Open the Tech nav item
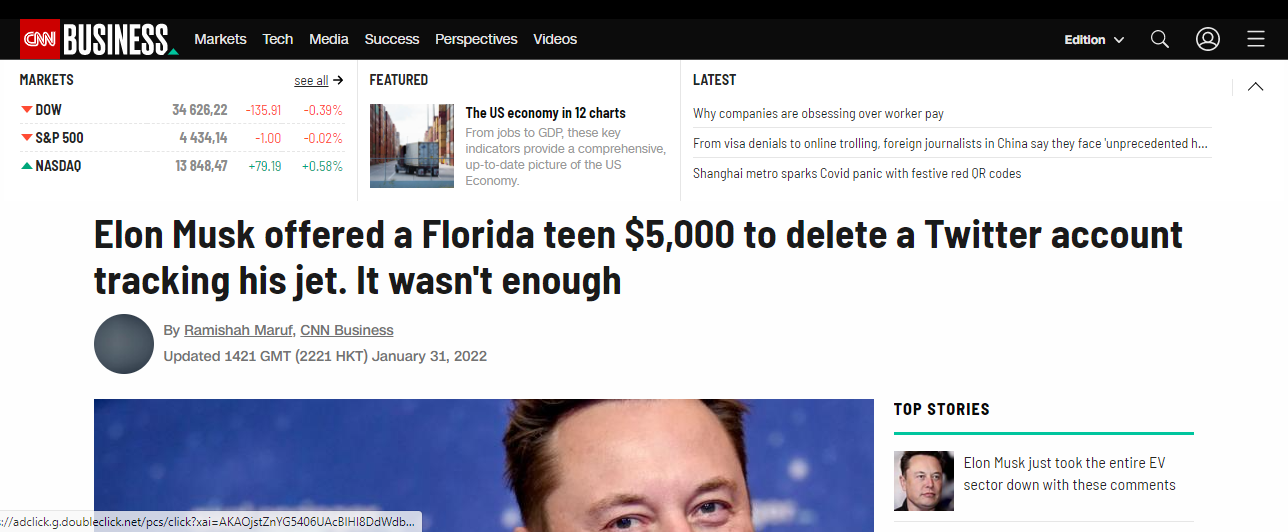Screen dimensions: 1288x532 pos(278,39)
